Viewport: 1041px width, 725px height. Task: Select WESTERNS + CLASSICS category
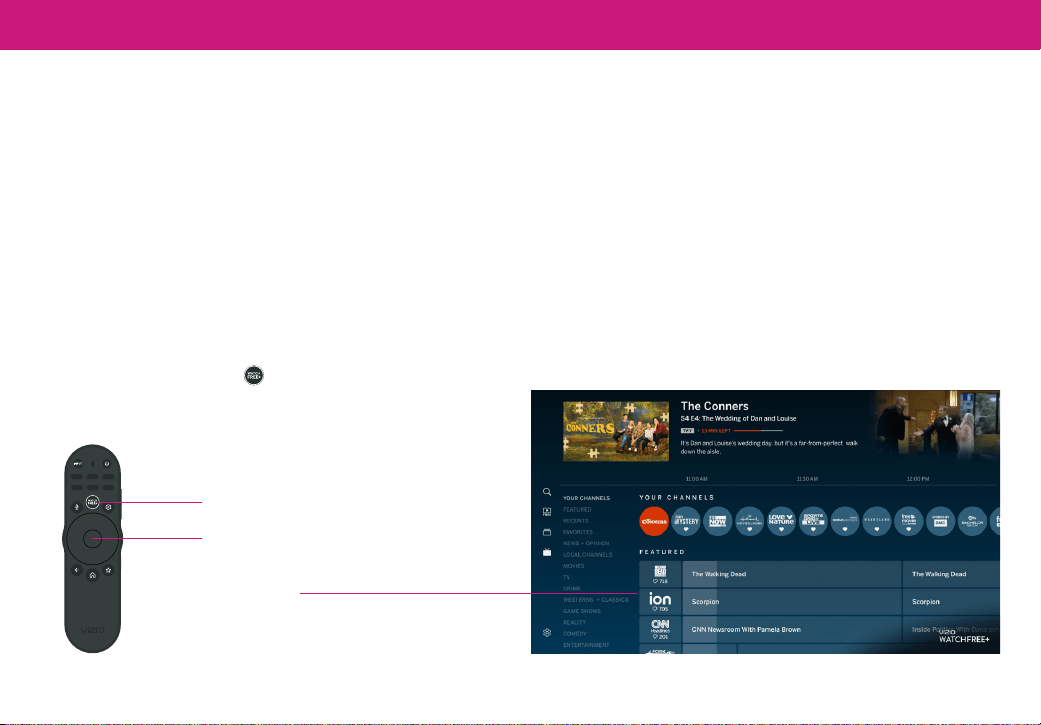pos(596,600)
